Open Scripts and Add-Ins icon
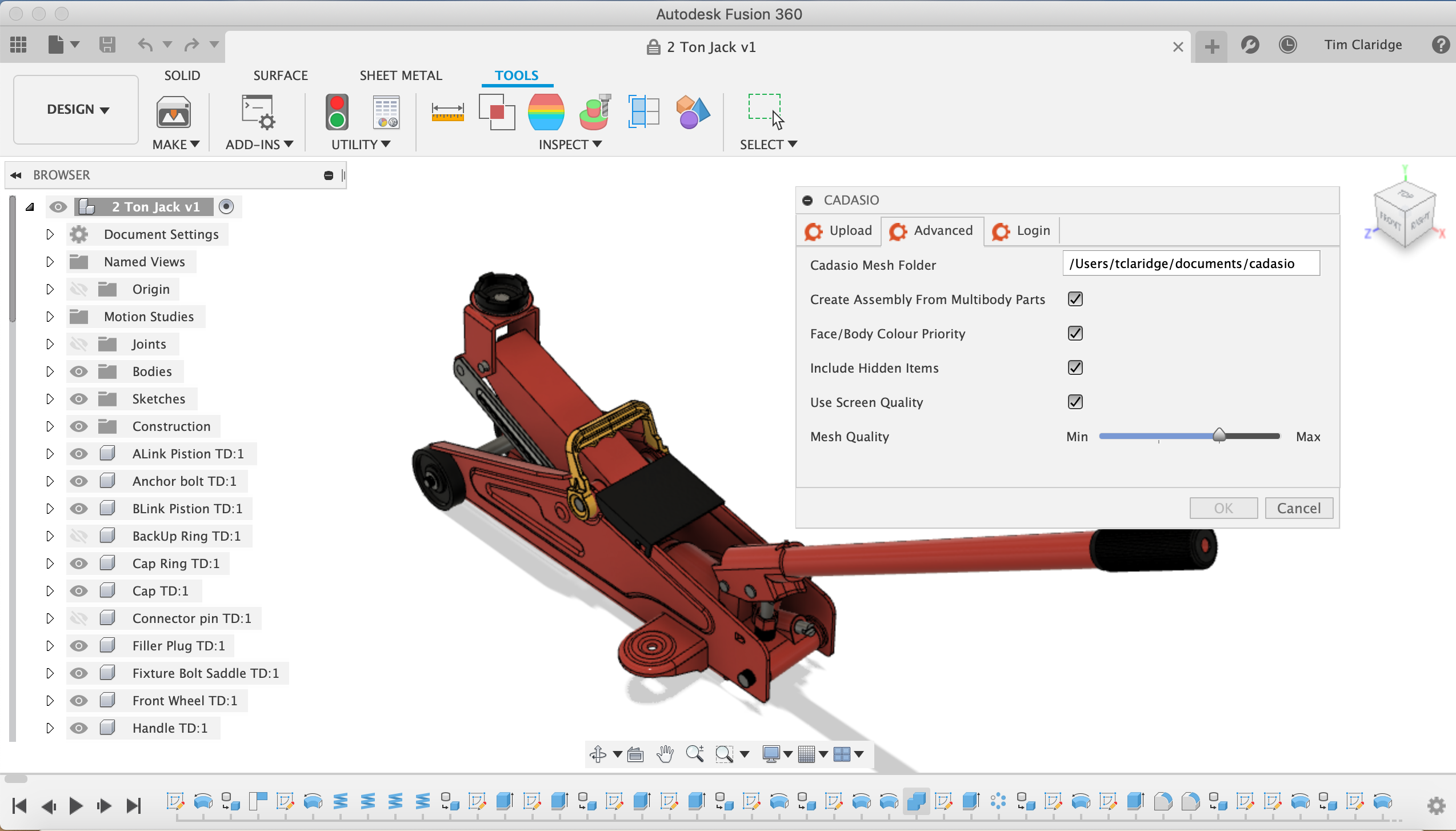The image size is (1456, 831). pyautogui.click(x=258, y=111)
